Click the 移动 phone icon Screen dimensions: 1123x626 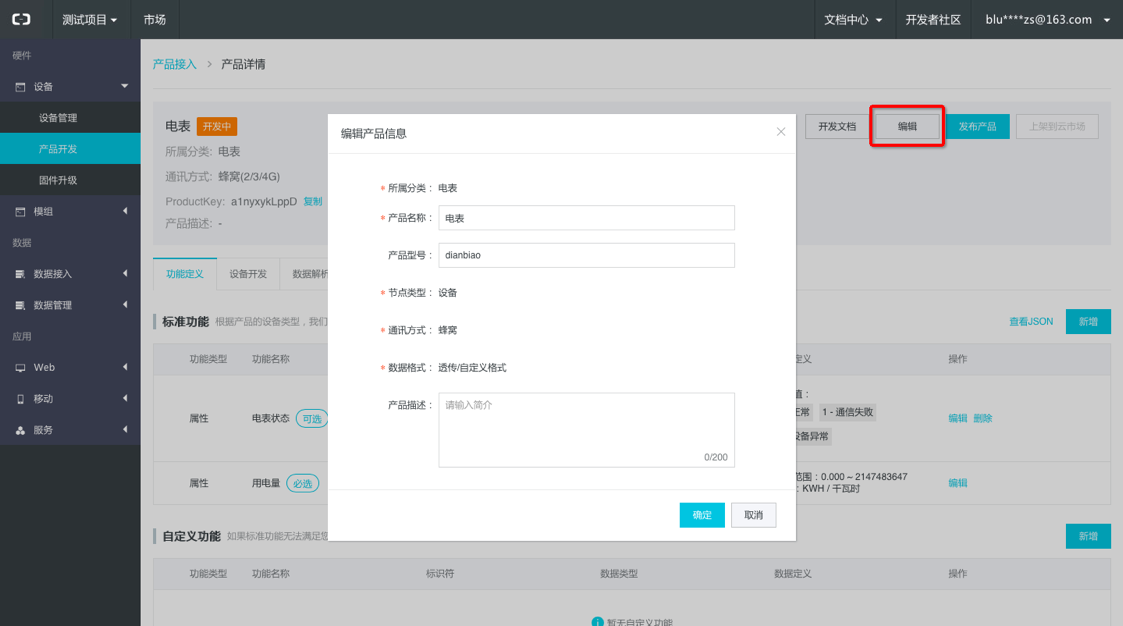pyautogui.click(x=20, y=399)
